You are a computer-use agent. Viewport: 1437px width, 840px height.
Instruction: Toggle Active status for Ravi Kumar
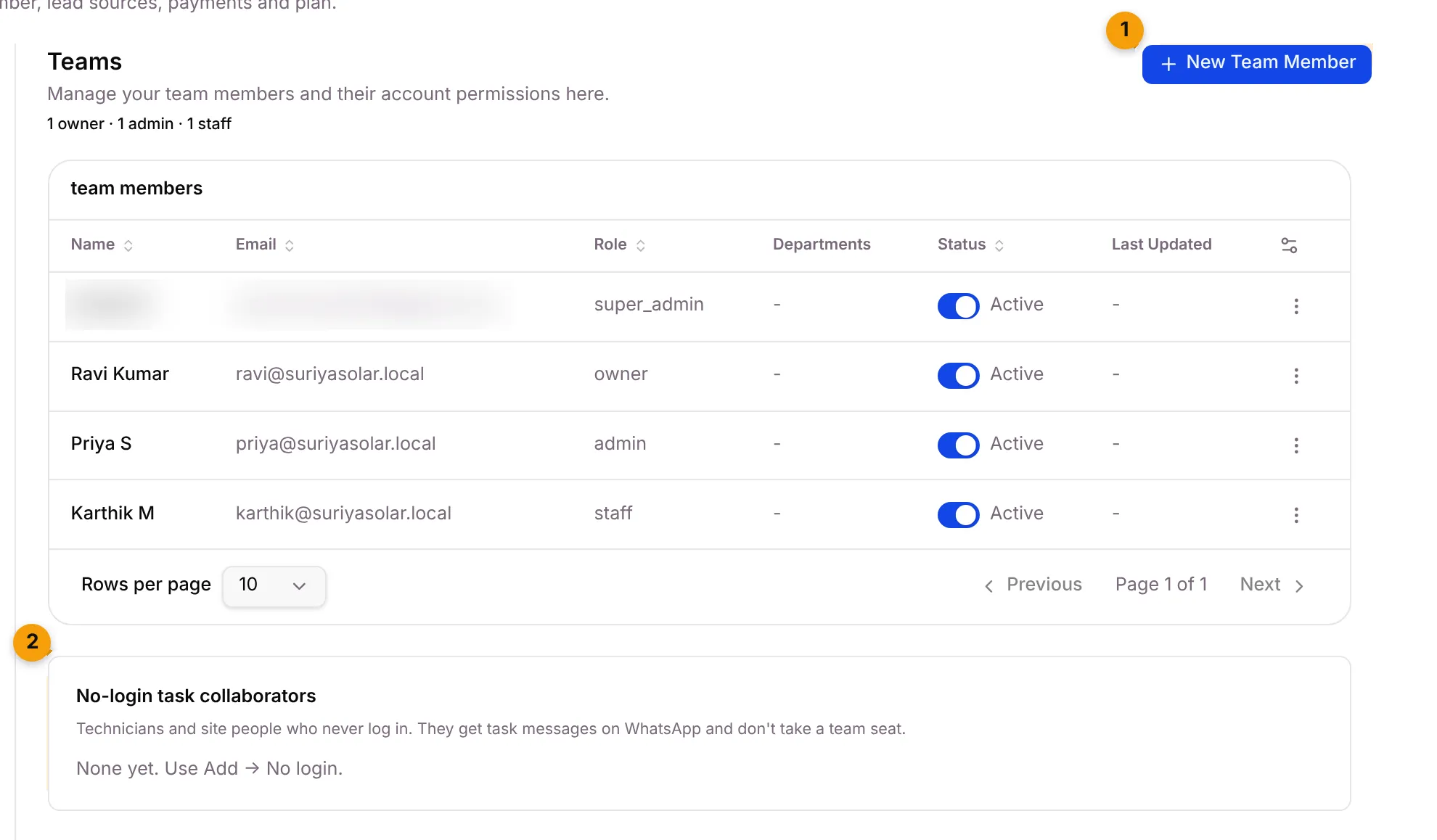pos(958,375)
